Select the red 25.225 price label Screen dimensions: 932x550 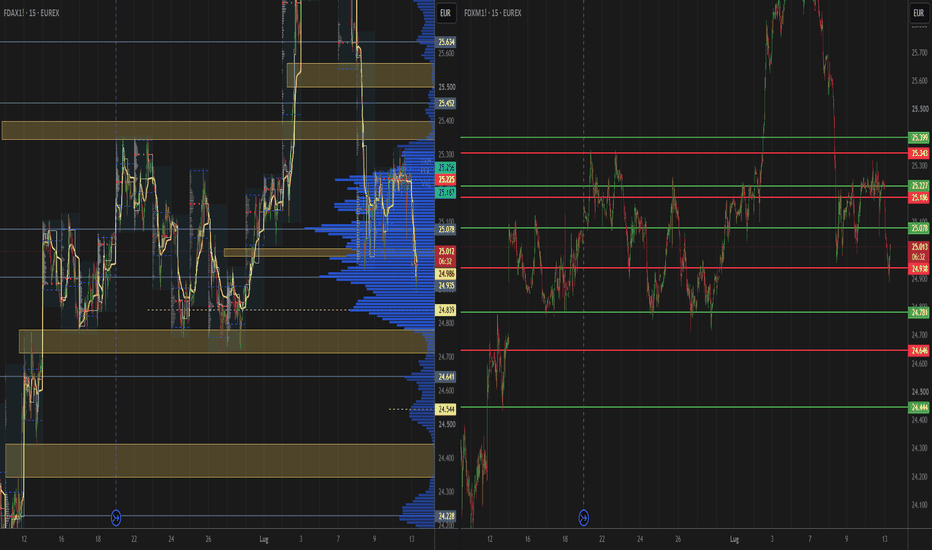point(446,180)
